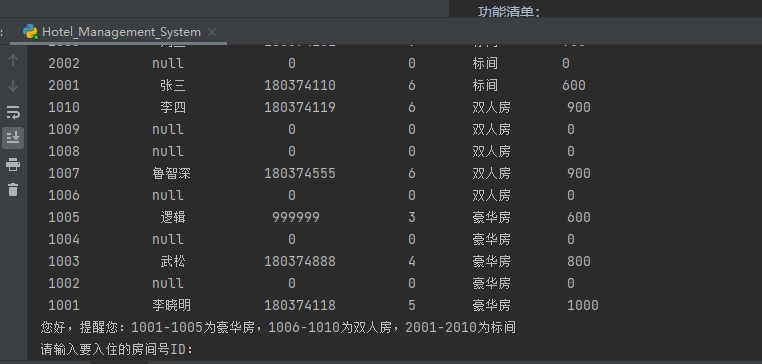Click the room ID input prompt line
This screenshot has width=762, height=364.
point(117,349)
